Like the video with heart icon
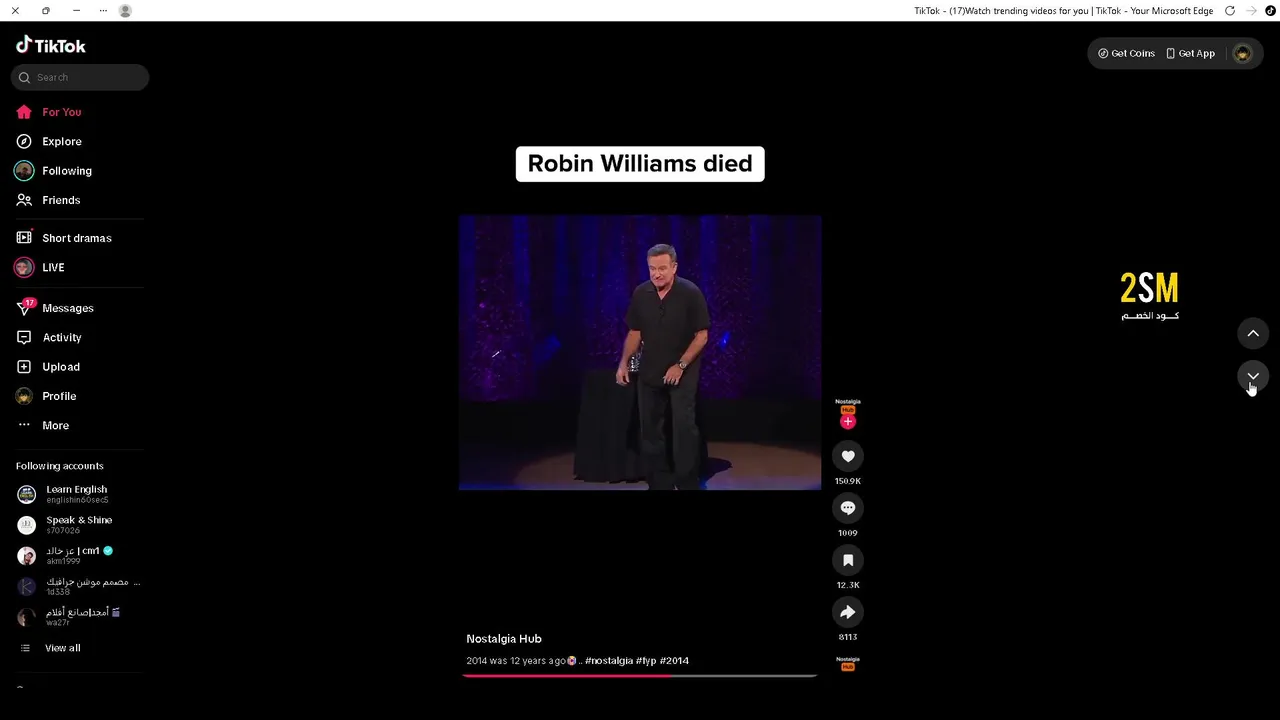The width and height of the screenshot is (1280, 720). click(848, 456)
